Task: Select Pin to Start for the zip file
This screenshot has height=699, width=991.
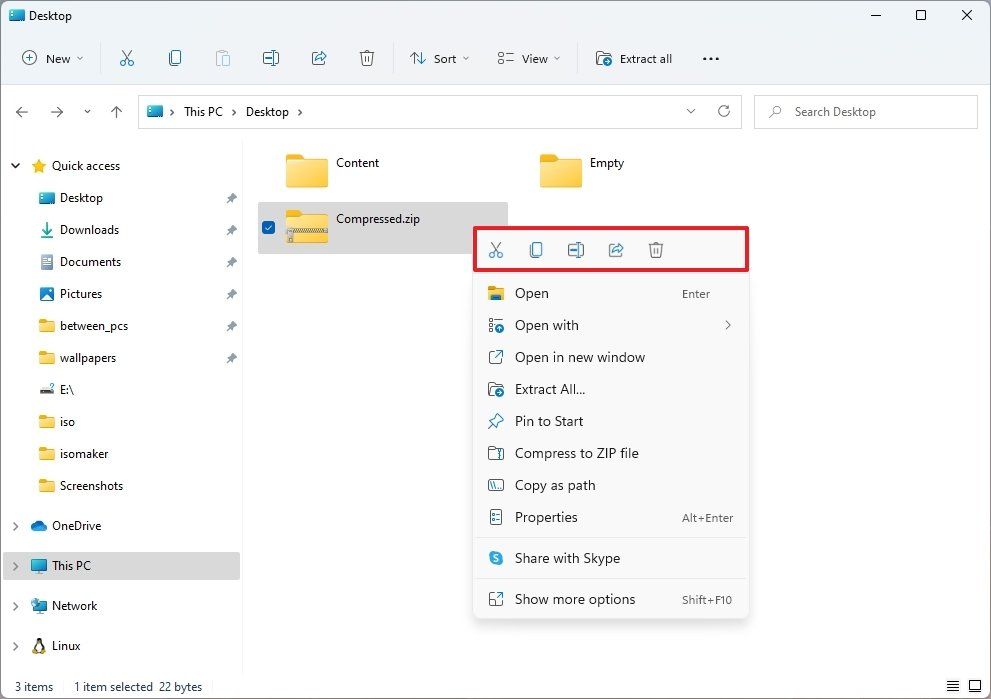Action: [x=549, y=421]
